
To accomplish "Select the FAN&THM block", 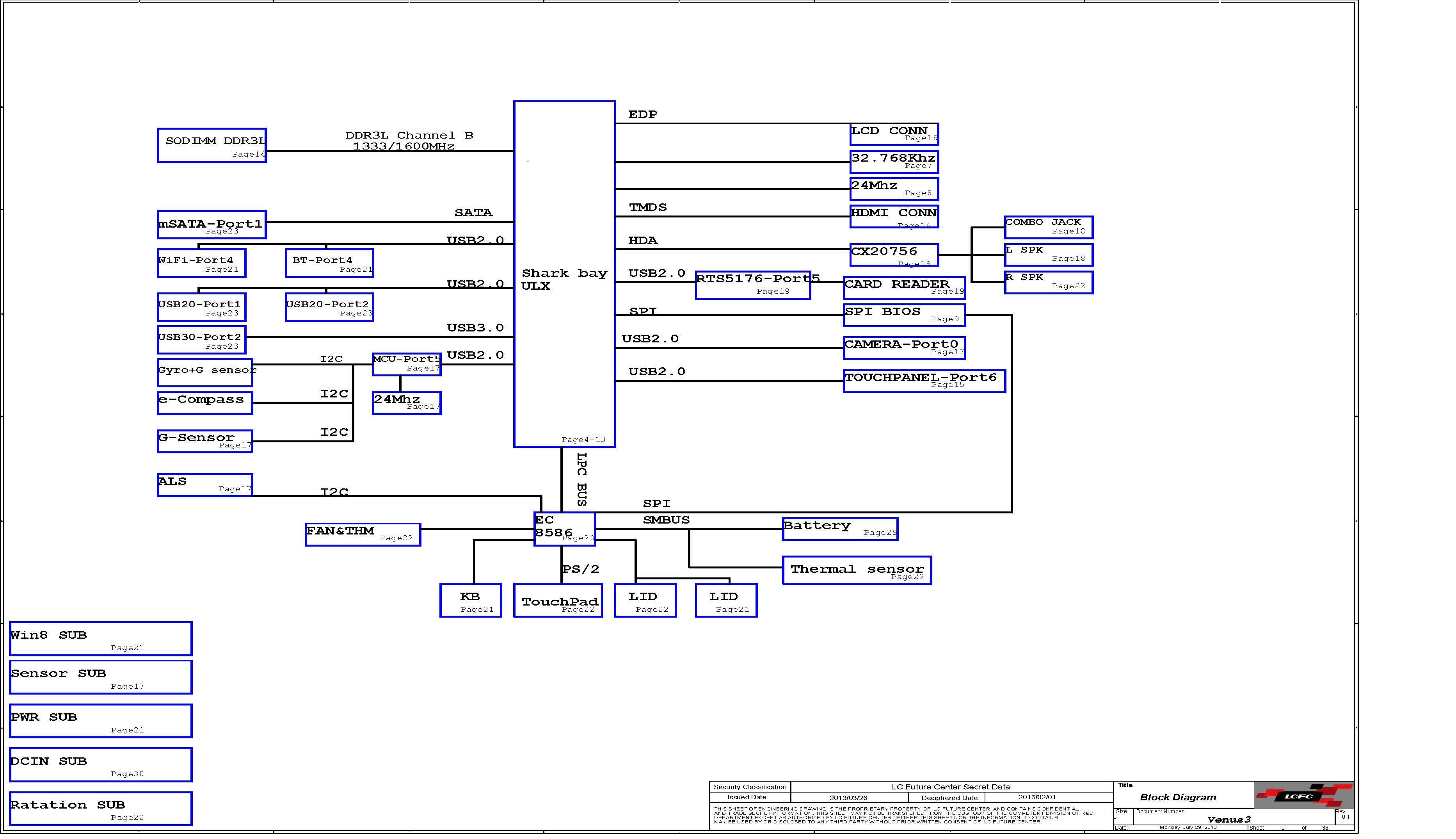I will point(362,534).
